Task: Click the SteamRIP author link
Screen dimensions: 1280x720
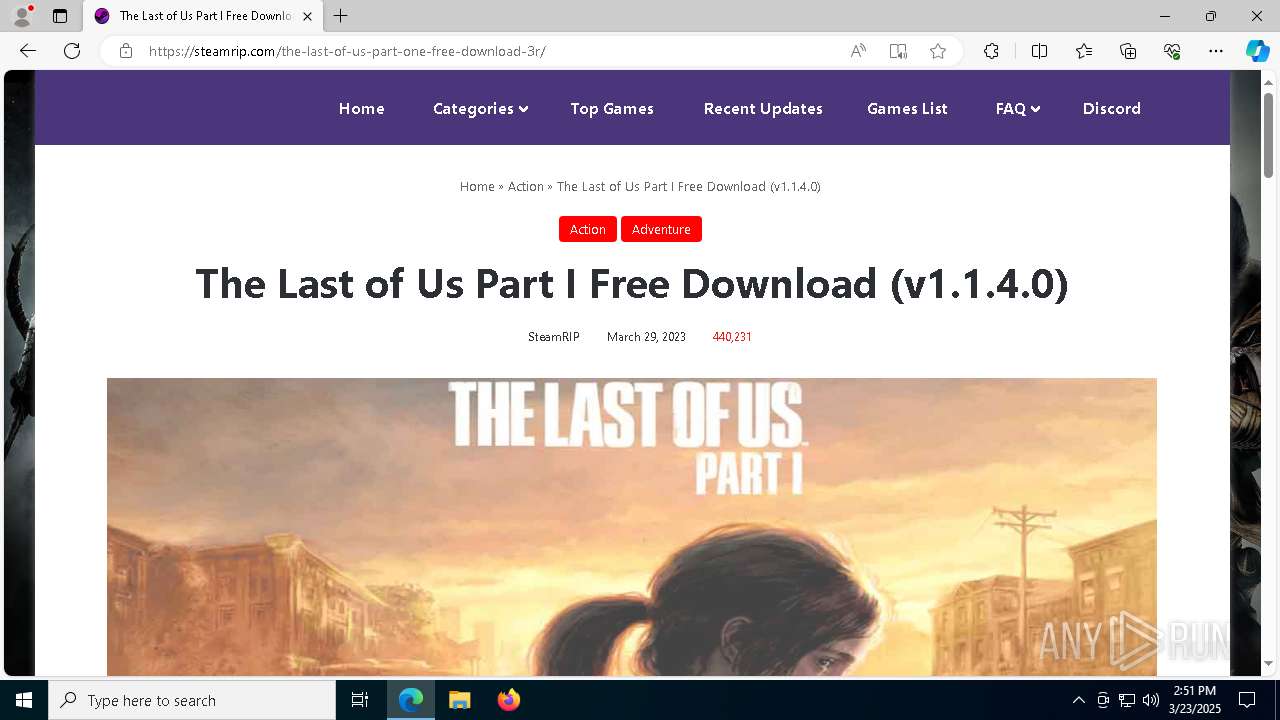Action: pos(554,337)
